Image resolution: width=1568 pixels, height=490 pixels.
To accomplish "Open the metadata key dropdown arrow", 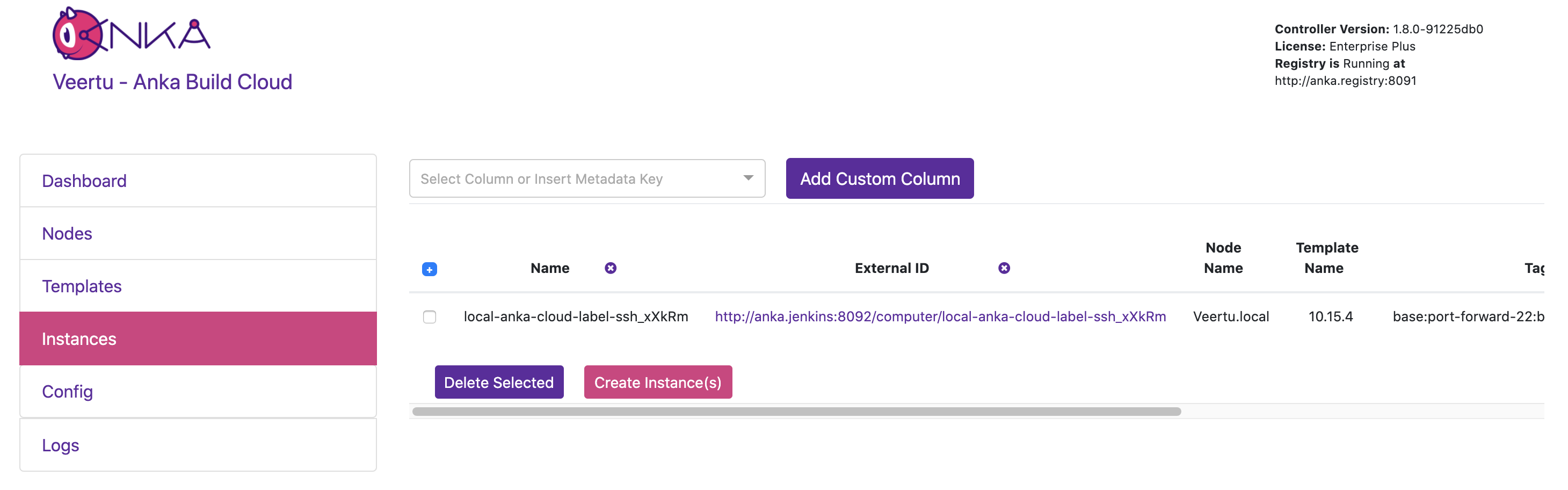I will point(747,178).
